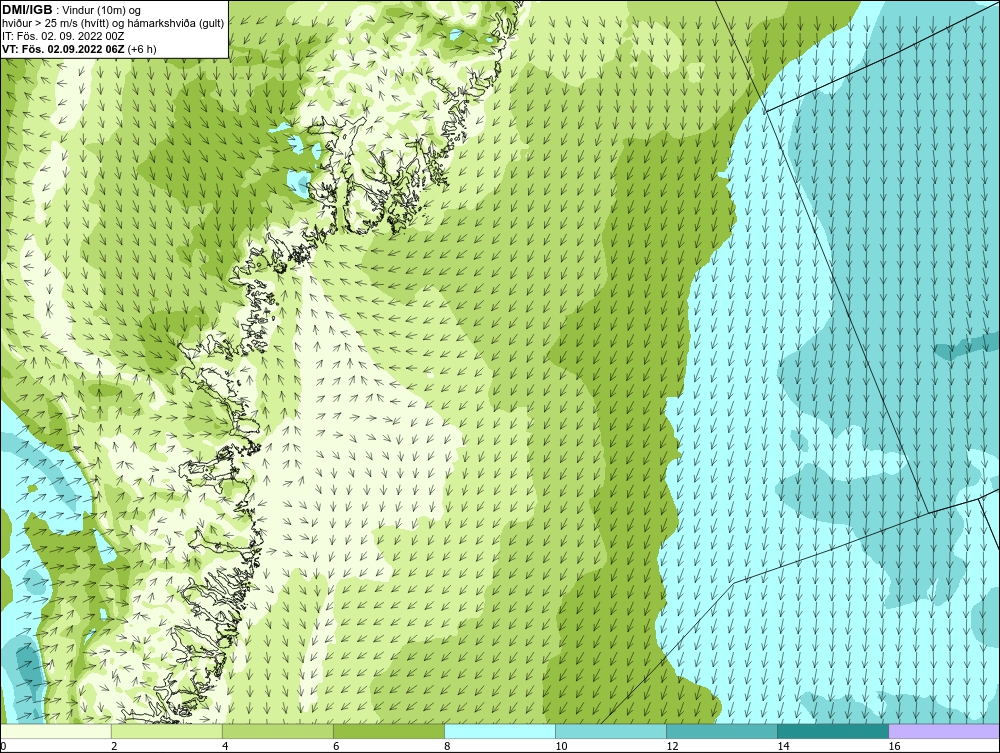Click the 10–12 m/s cyan legend swatch
1000x753 pixels.
point(610,731)
